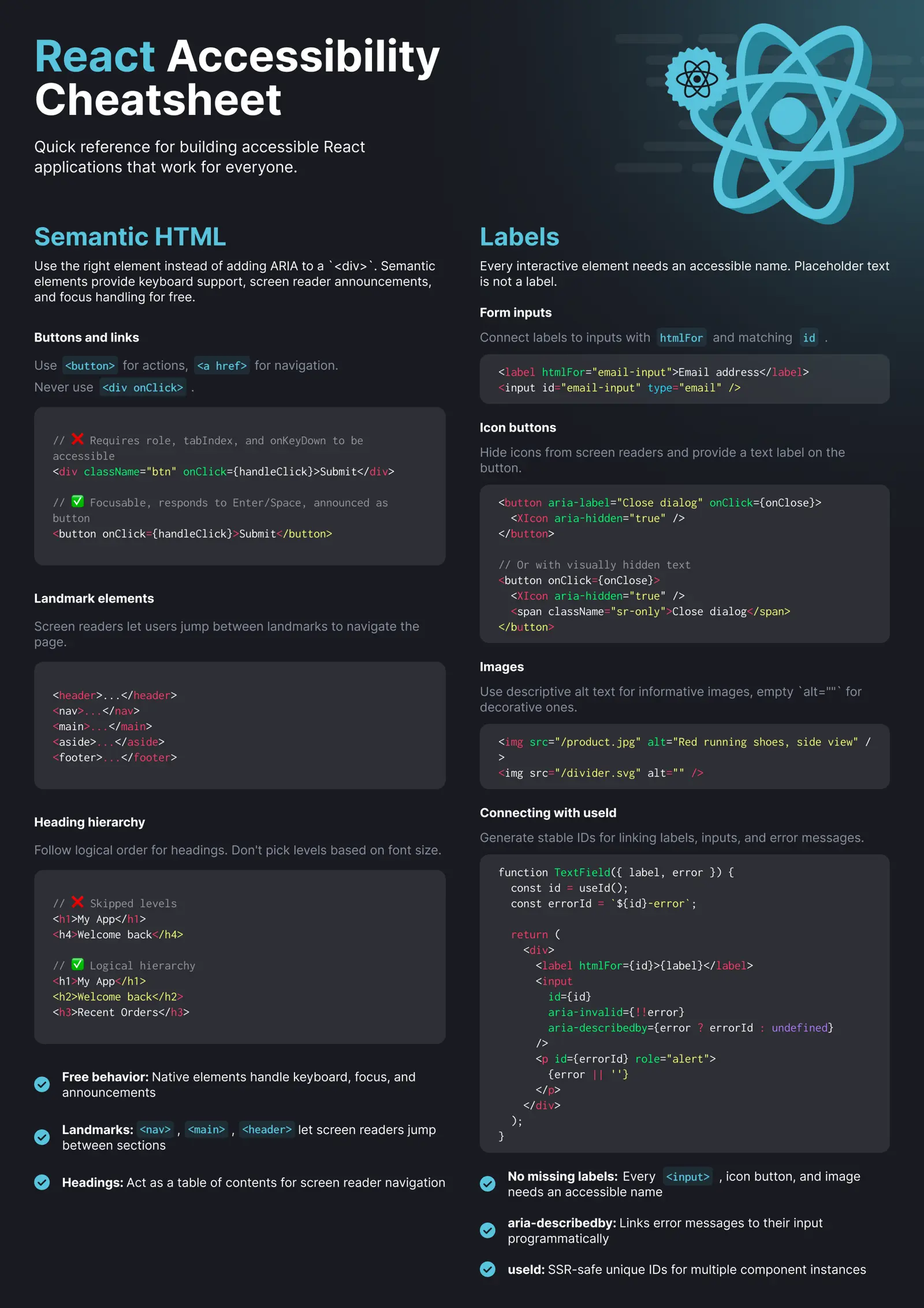Select the '<a href>' inline code chip
This screenshot has width=924, height=1308.
[222, 366]
